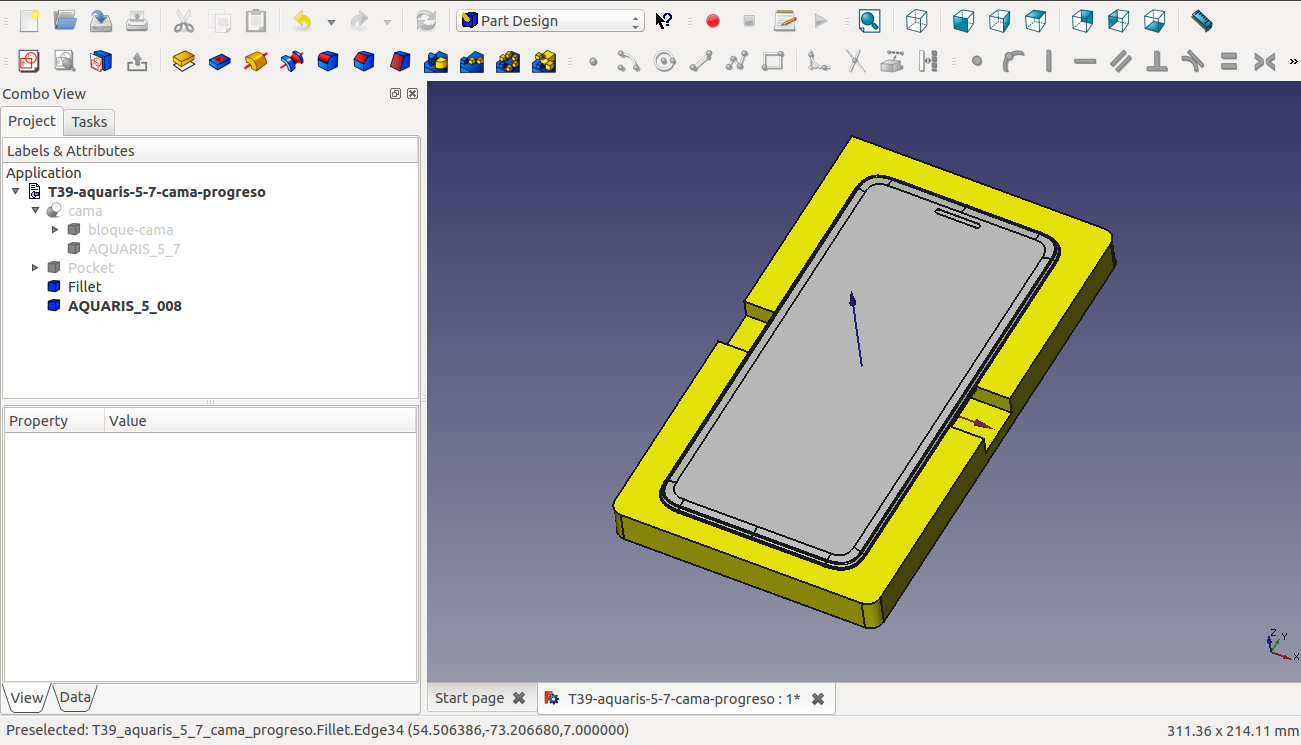
Task: Start macro recording with red button
Action: (x=712, y=21)
